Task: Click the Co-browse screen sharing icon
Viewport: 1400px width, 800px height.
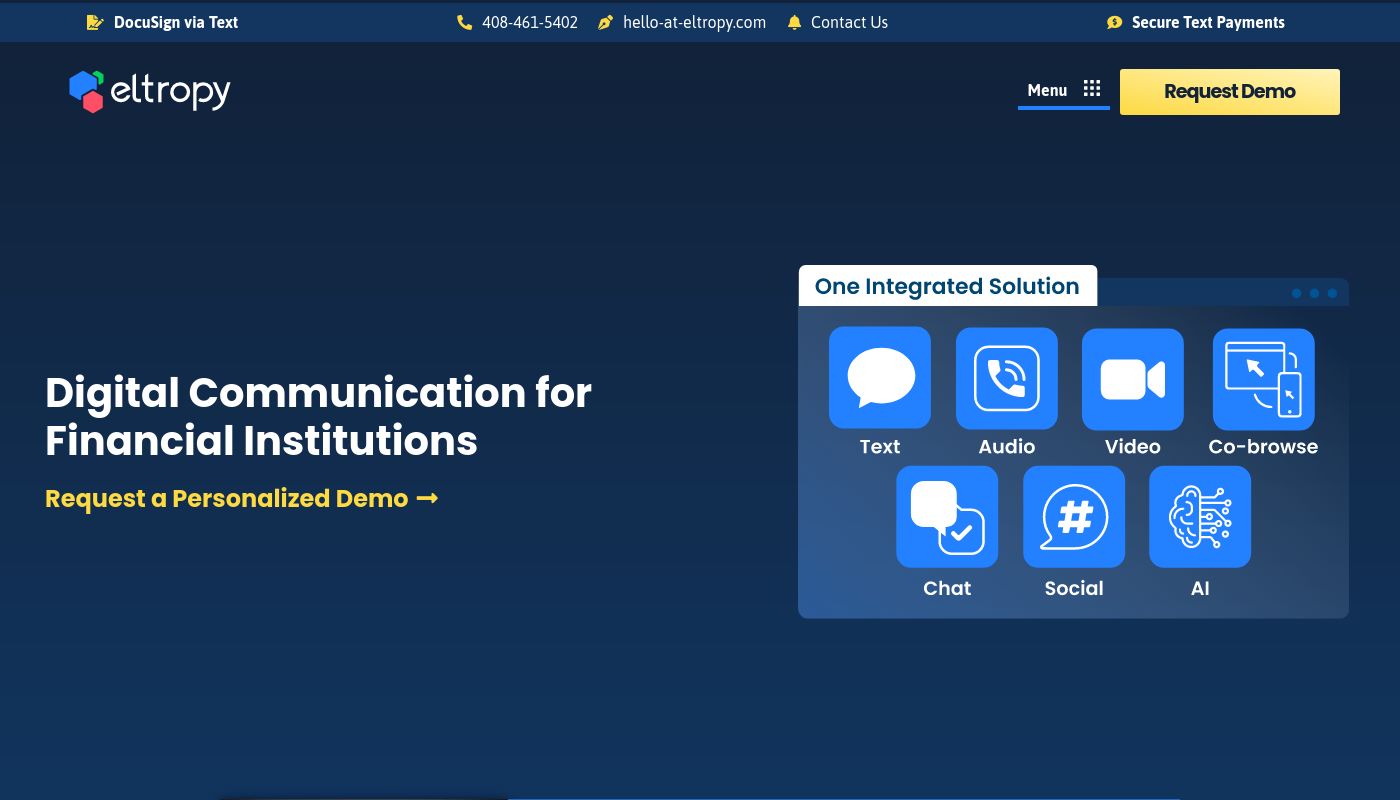Action: click(x=1263, y=379)
